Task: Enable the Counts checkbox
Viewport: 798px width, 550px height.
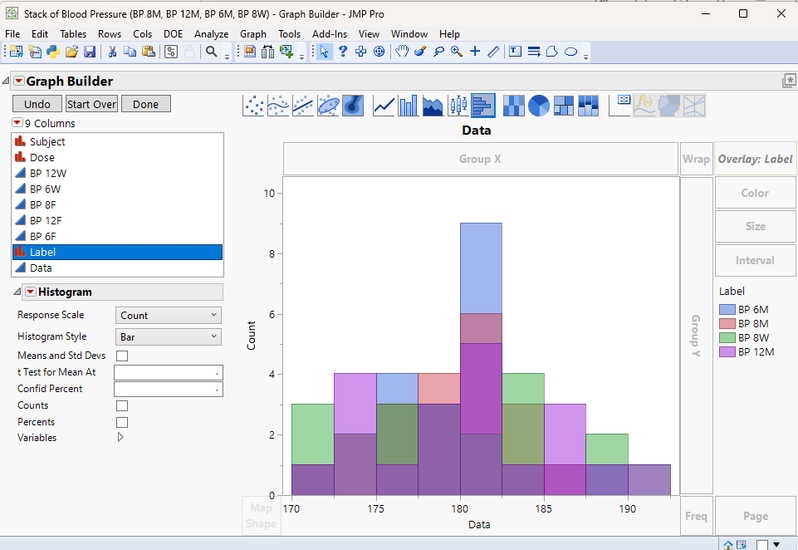Action: coord(122,406)
